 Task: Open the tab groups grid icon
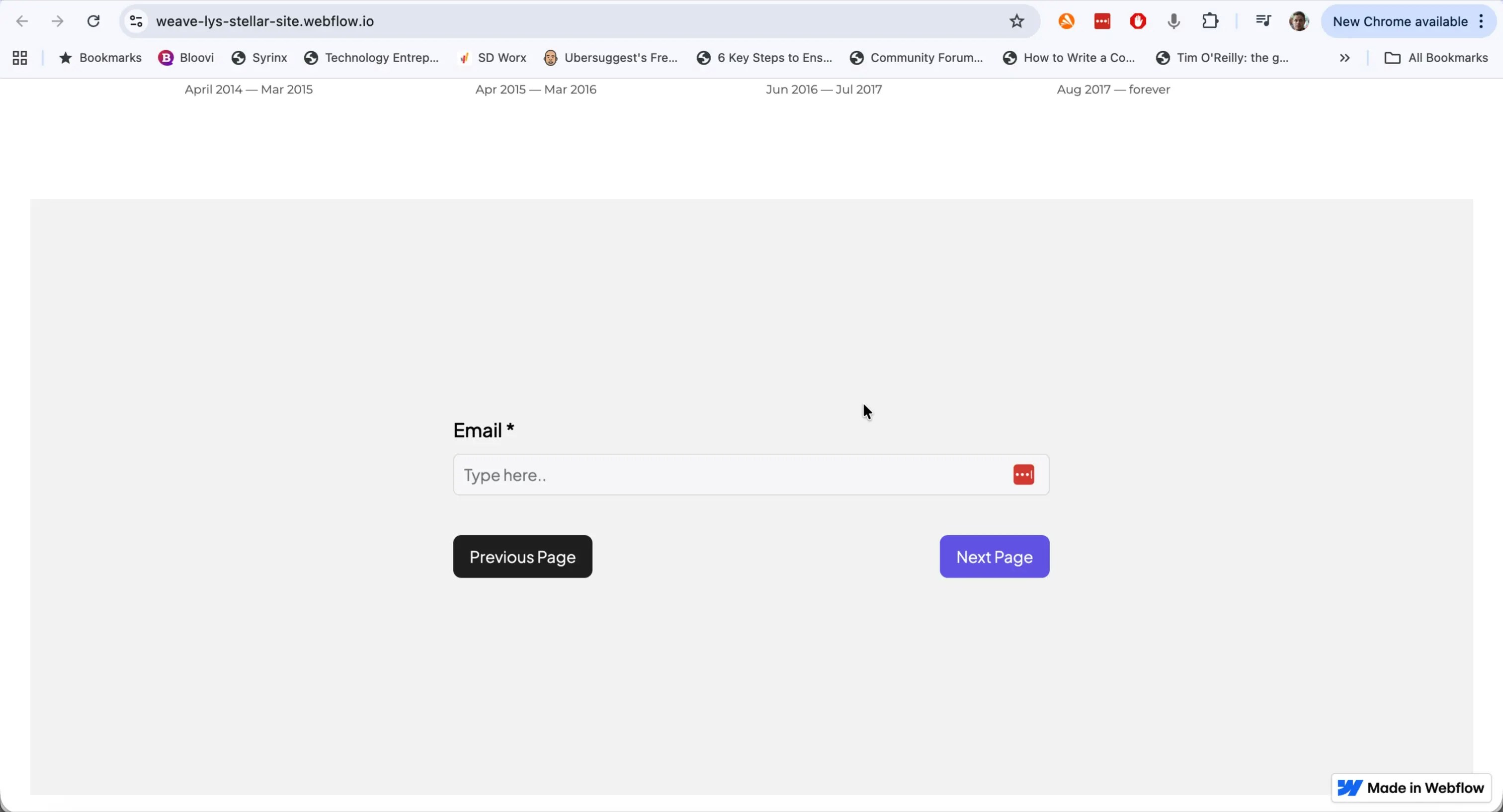(x=19, y=57)
